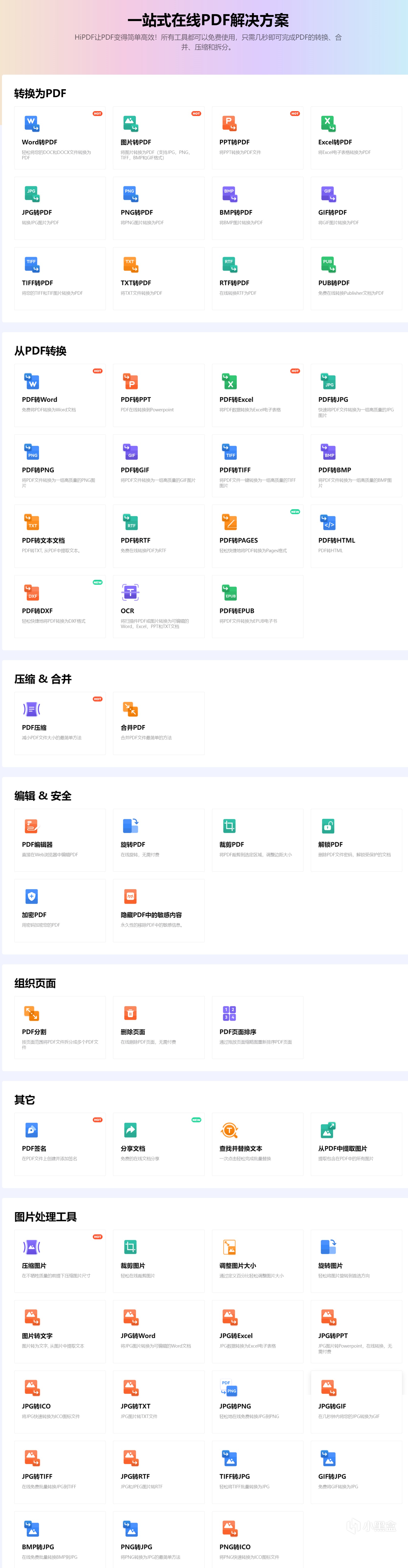408x1568 pixels.
Task: Click the 裁剪PDF crop icon
Action: coord(229,826)
